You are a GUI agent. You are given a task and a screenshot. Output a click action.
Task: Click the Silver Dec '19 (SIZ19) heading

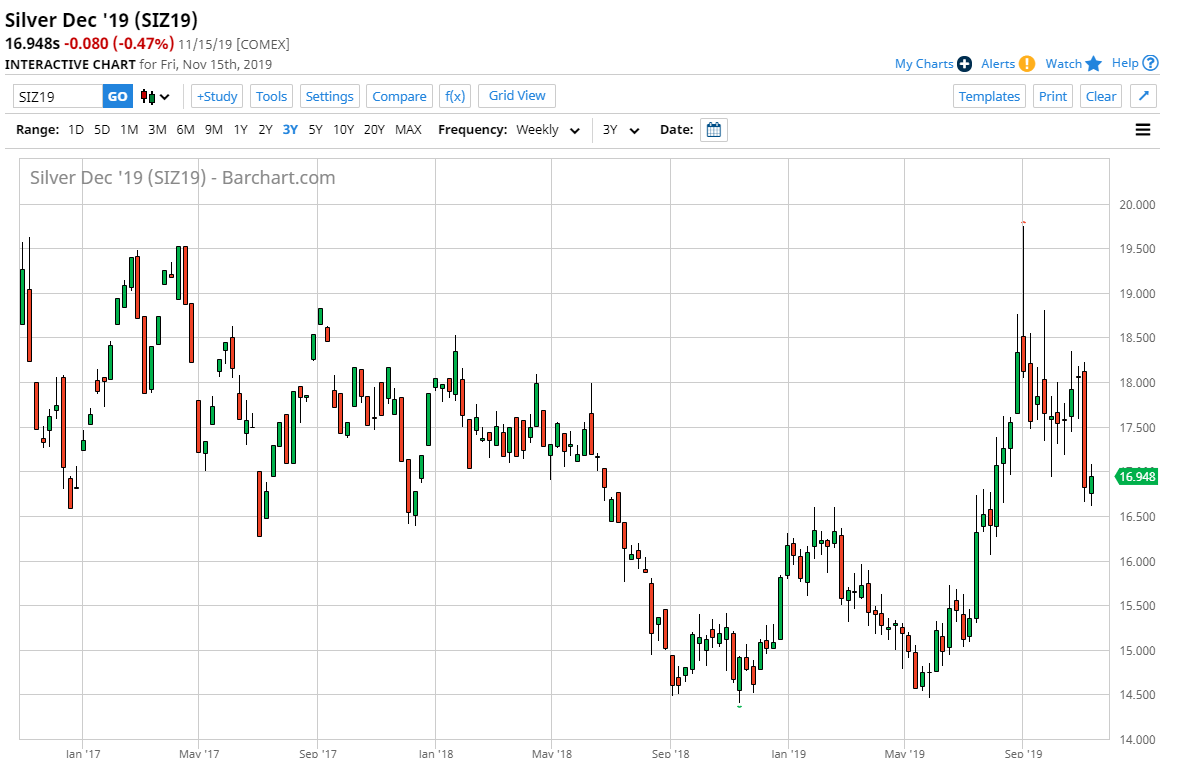tap(101, 20)
